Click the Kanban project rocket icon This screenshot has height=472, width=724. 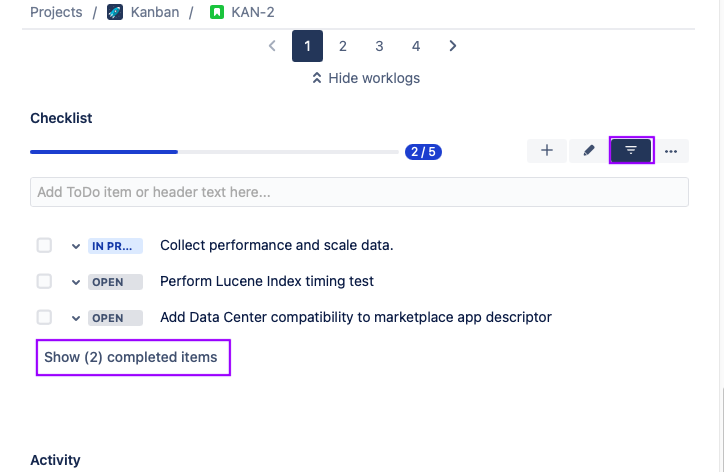coord(115,14)
